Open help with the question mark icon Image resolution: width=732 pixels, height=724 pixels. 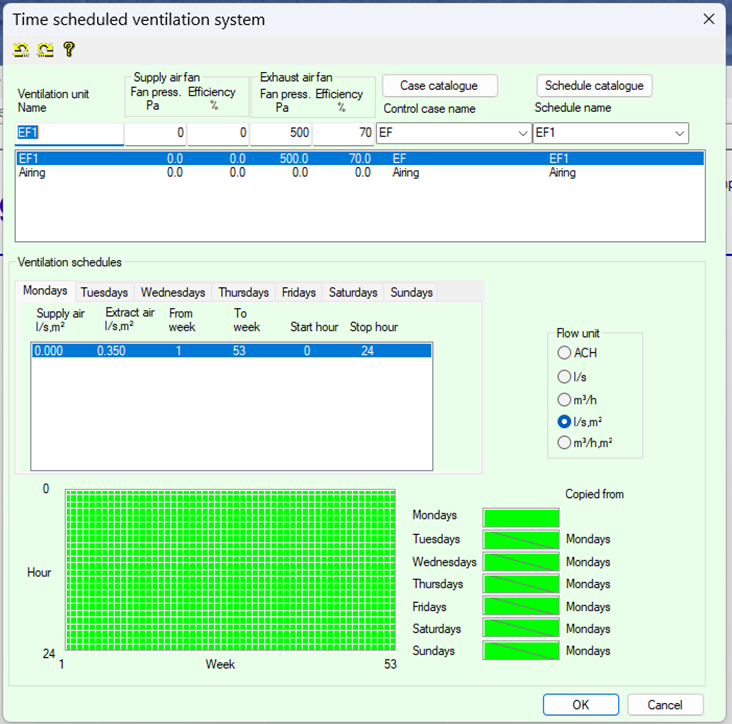point(69,49)
